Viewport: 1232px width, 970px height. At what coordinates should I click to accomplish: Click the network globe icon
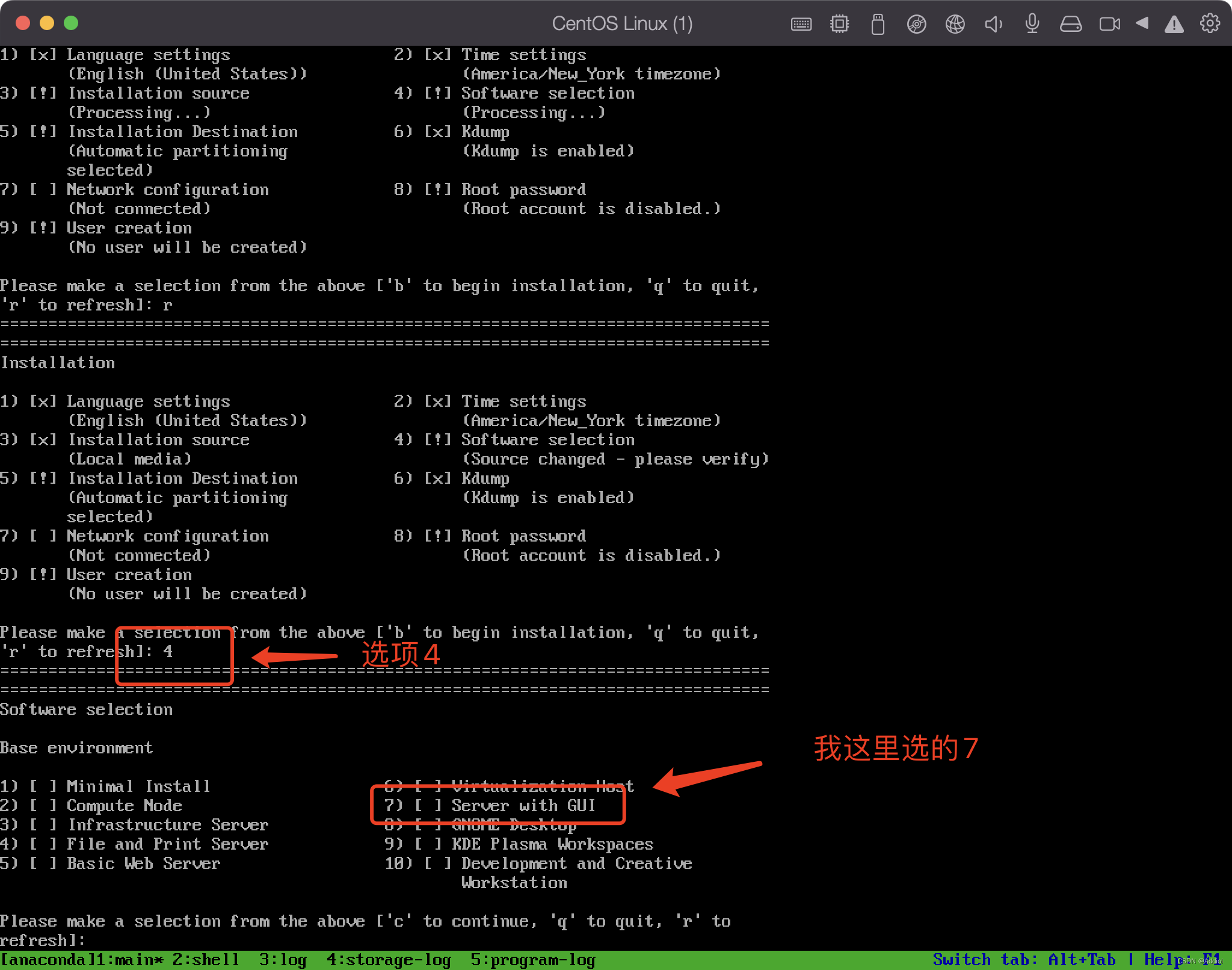pos(955,24)
